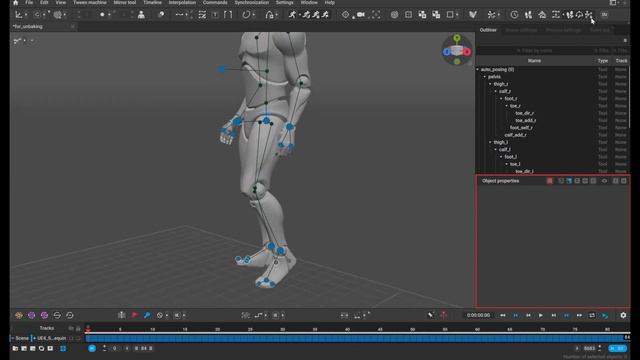Collapse the Scene track group

(13, 338)
